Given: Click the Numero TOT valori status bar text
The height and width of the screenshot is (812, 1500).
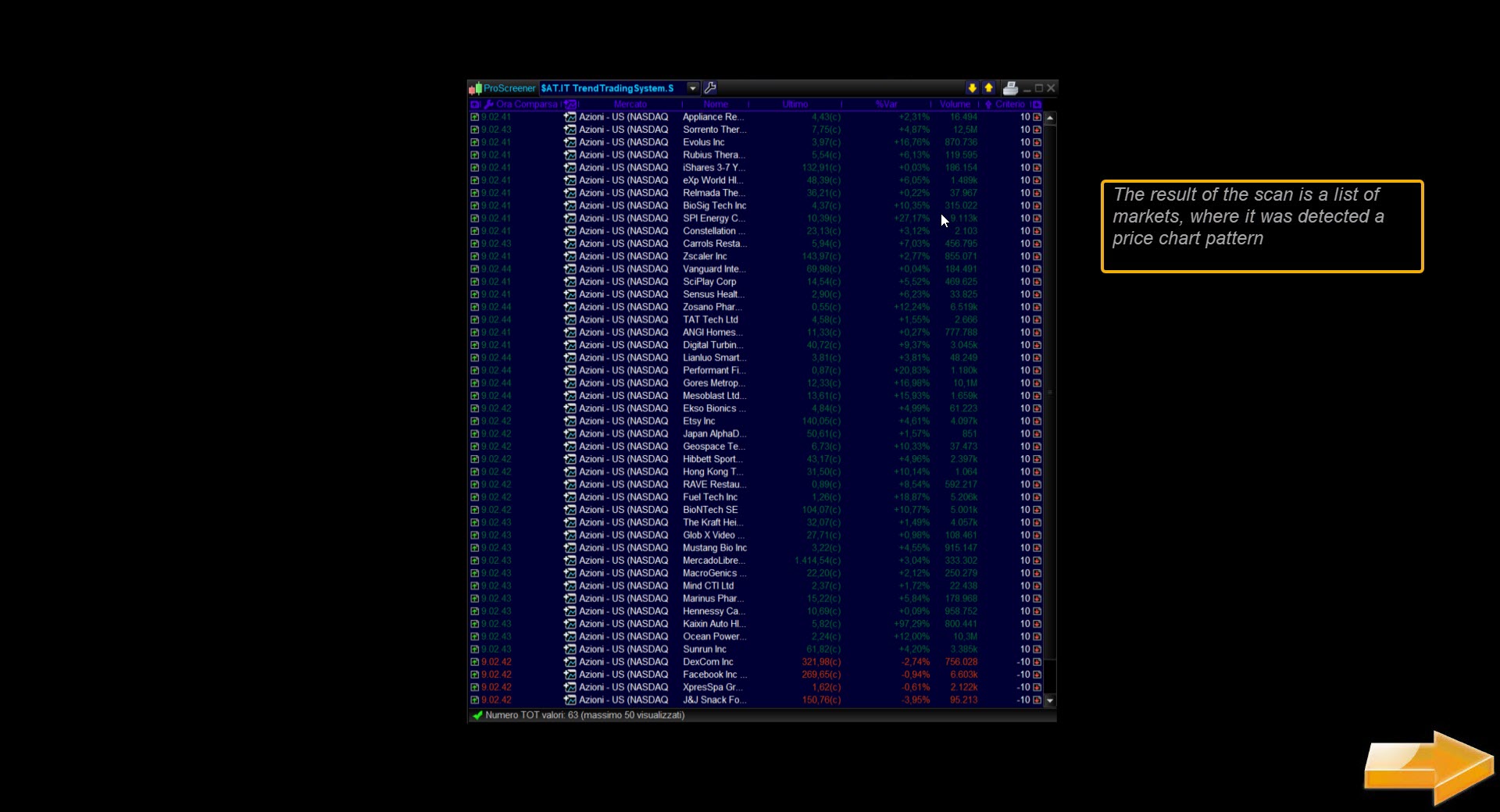Looking at the screenshot, I should coord(584,715).
